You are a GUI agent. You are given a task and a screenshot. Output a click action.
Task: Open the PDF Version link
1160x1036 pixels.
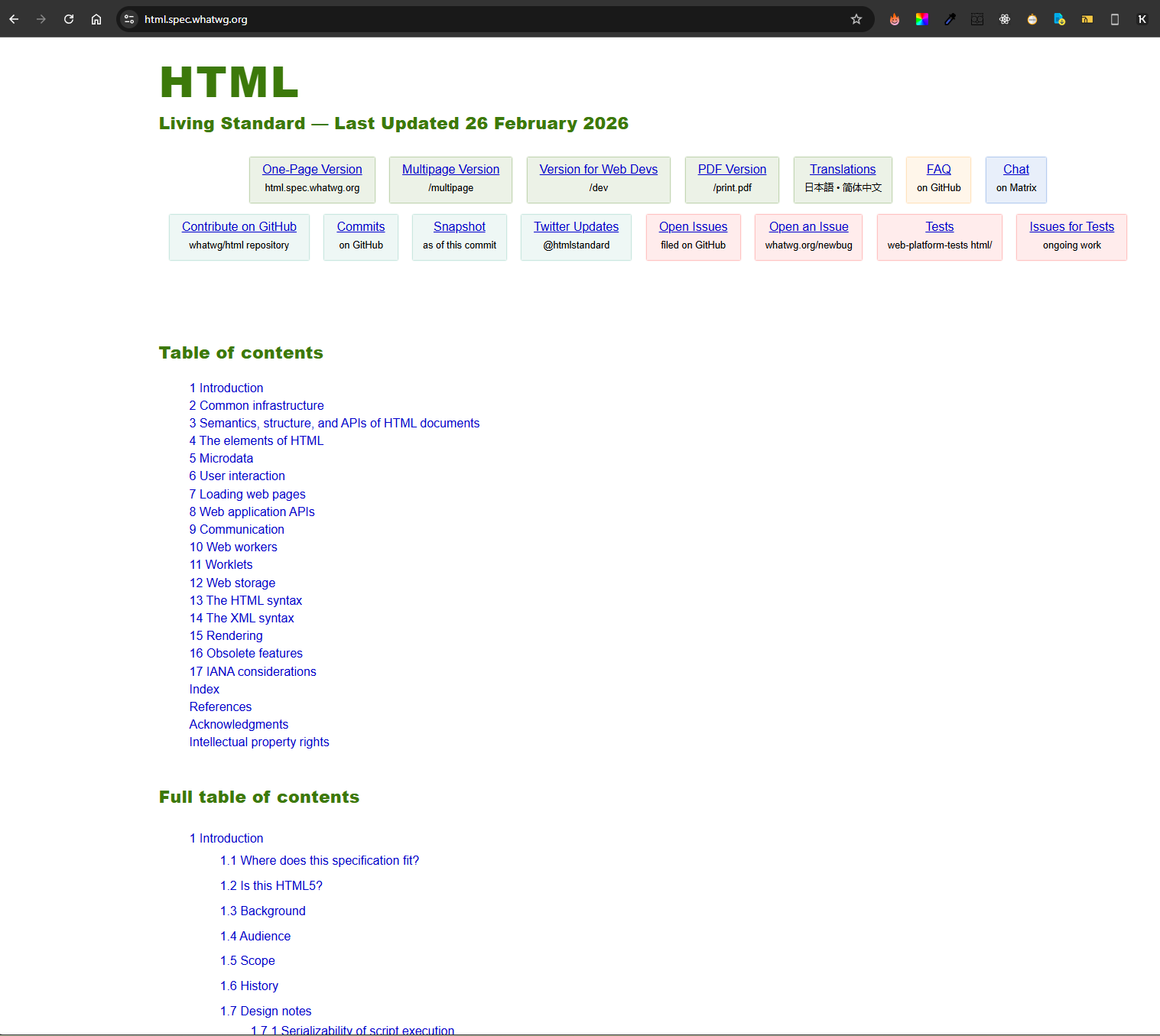(732, 169)
